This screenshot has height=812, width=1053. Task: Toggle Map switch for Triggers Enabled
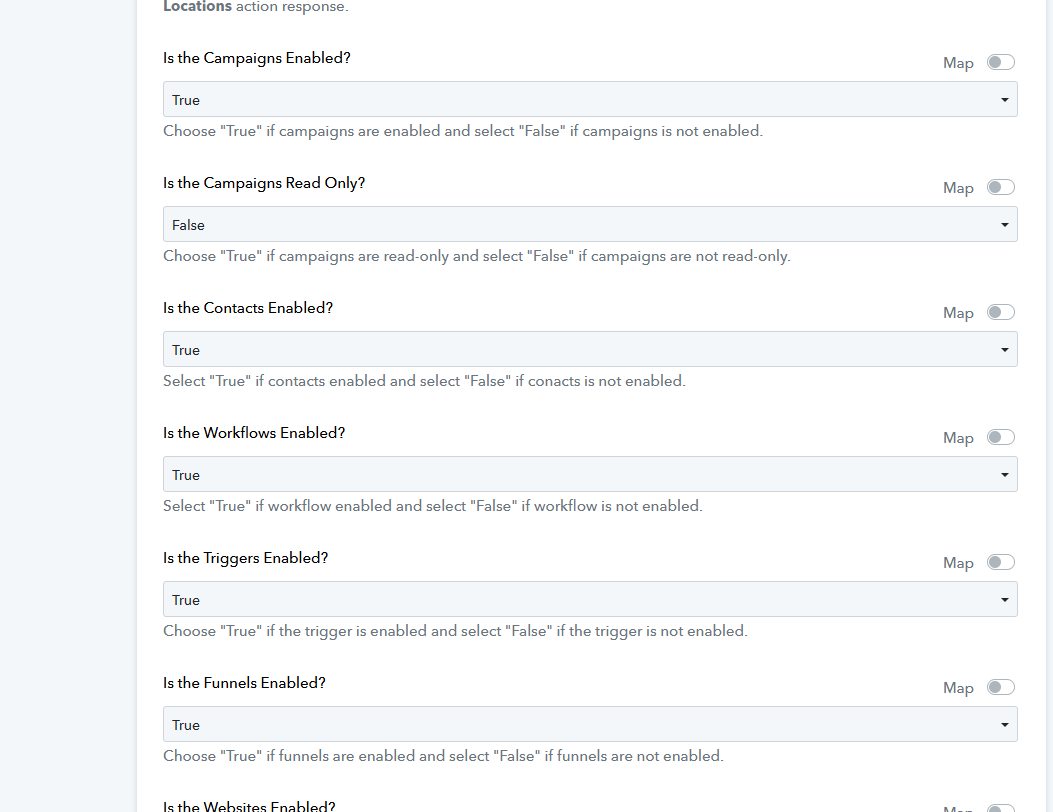point(1001,562)
